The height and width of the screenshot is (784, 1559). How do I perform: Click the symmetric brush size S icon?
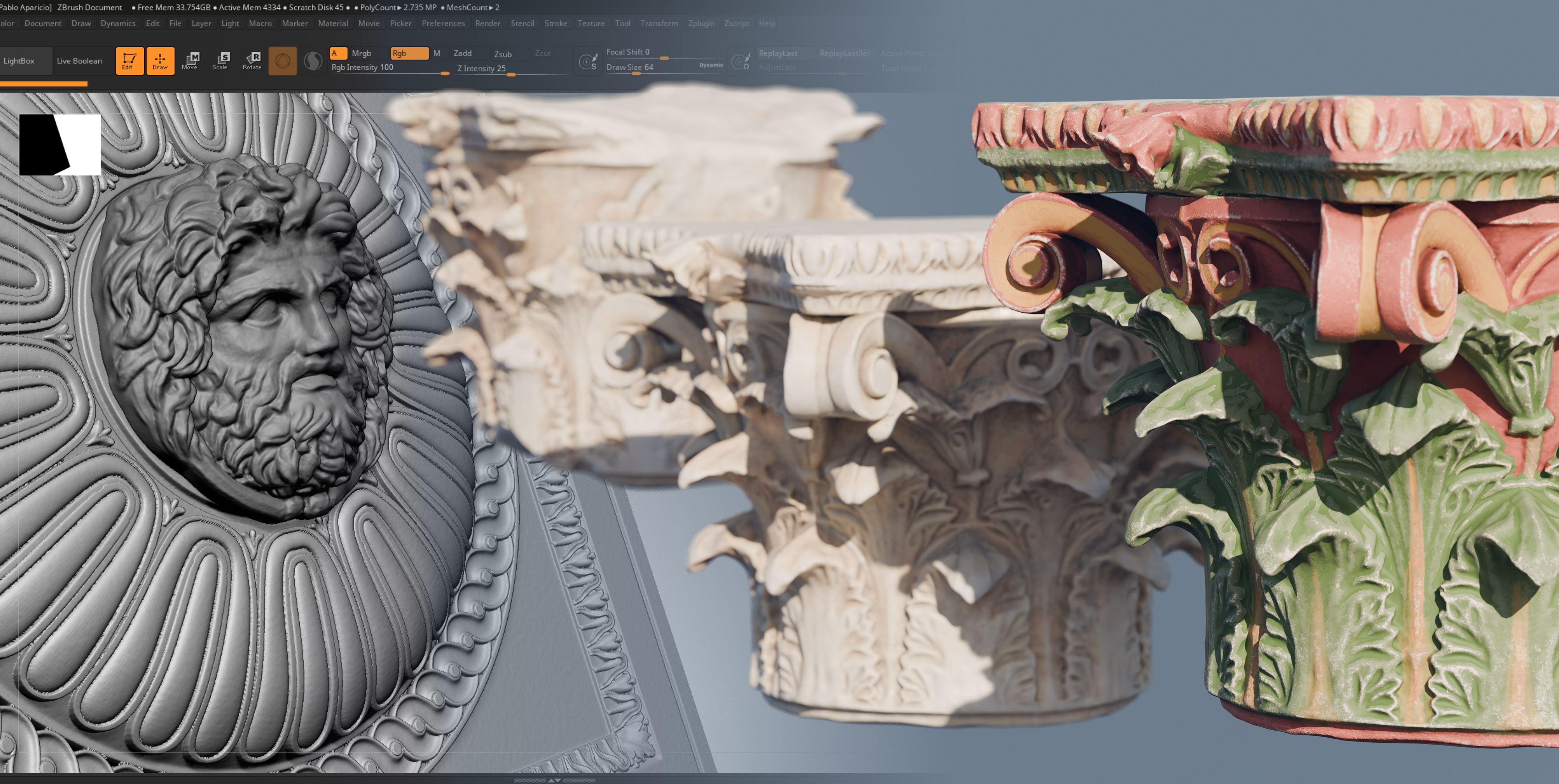[587, 62]
